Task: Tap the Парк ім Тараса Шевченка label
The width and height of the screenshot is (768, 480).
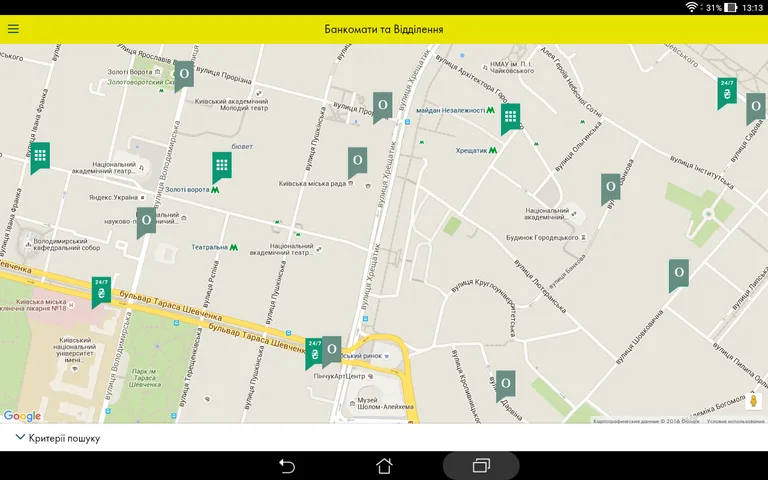Action: 144,378
